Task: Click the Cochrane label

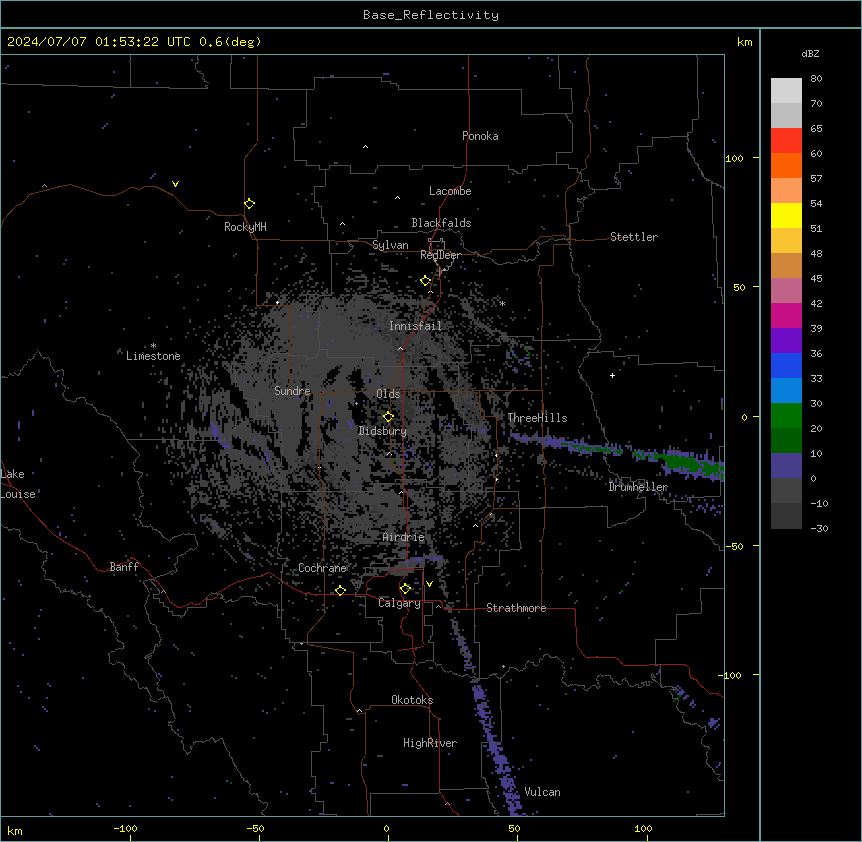Action: pyautogui.click(x=322, y=568)
